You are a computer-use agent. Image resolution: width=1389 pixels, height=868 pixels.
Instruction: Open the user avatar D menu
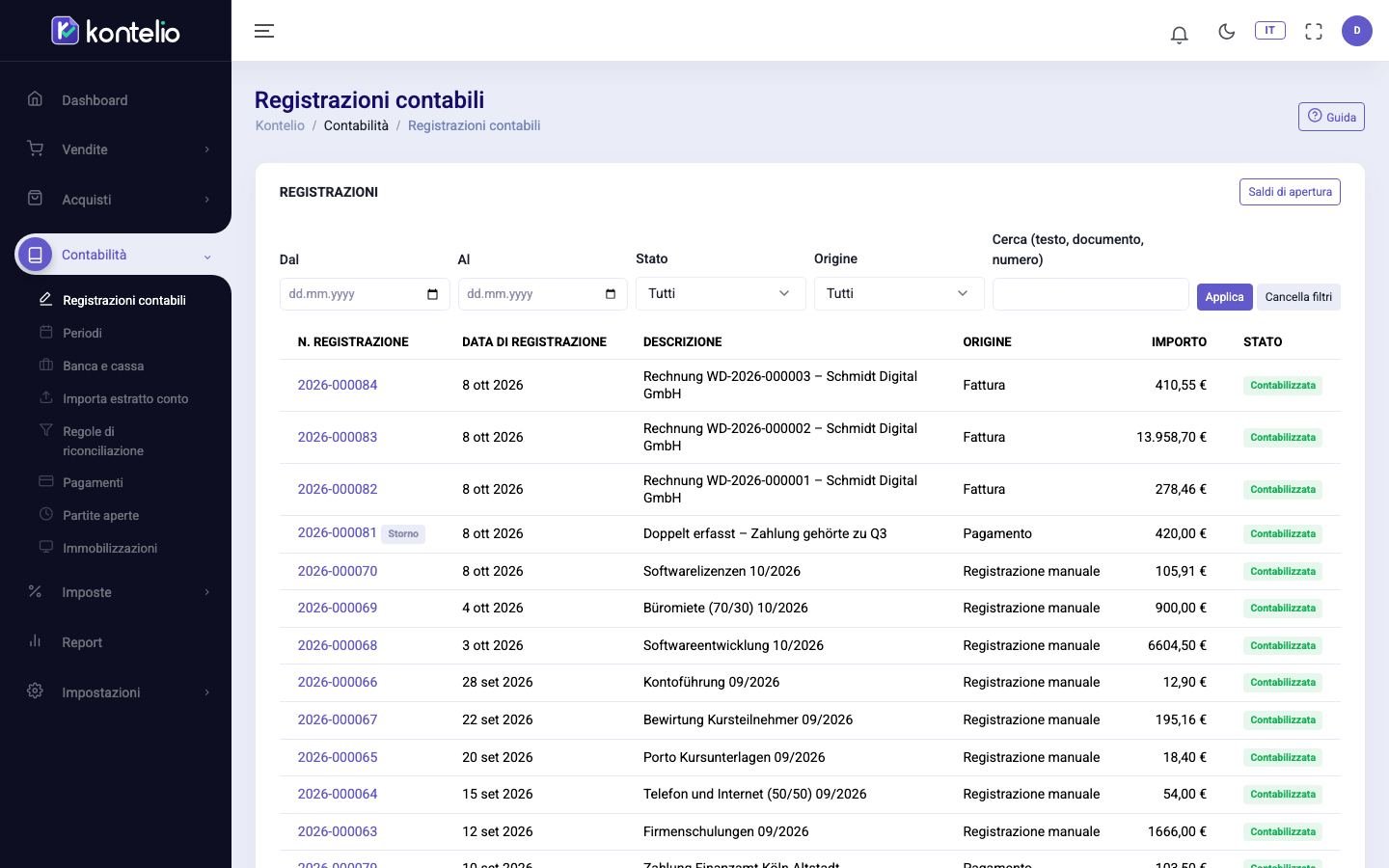coord(1356,31)
